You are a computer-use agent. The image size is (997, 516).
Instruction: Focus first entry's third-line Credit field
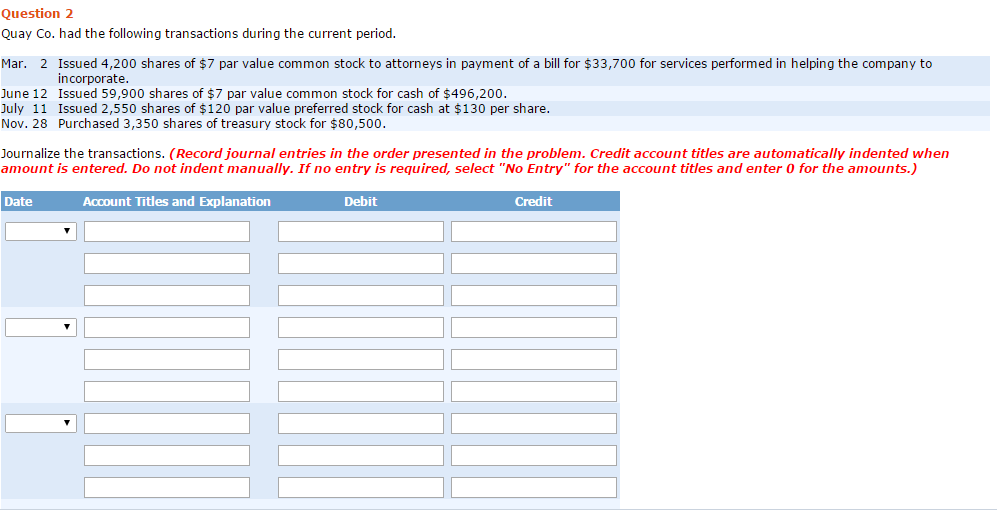[533, 295]
